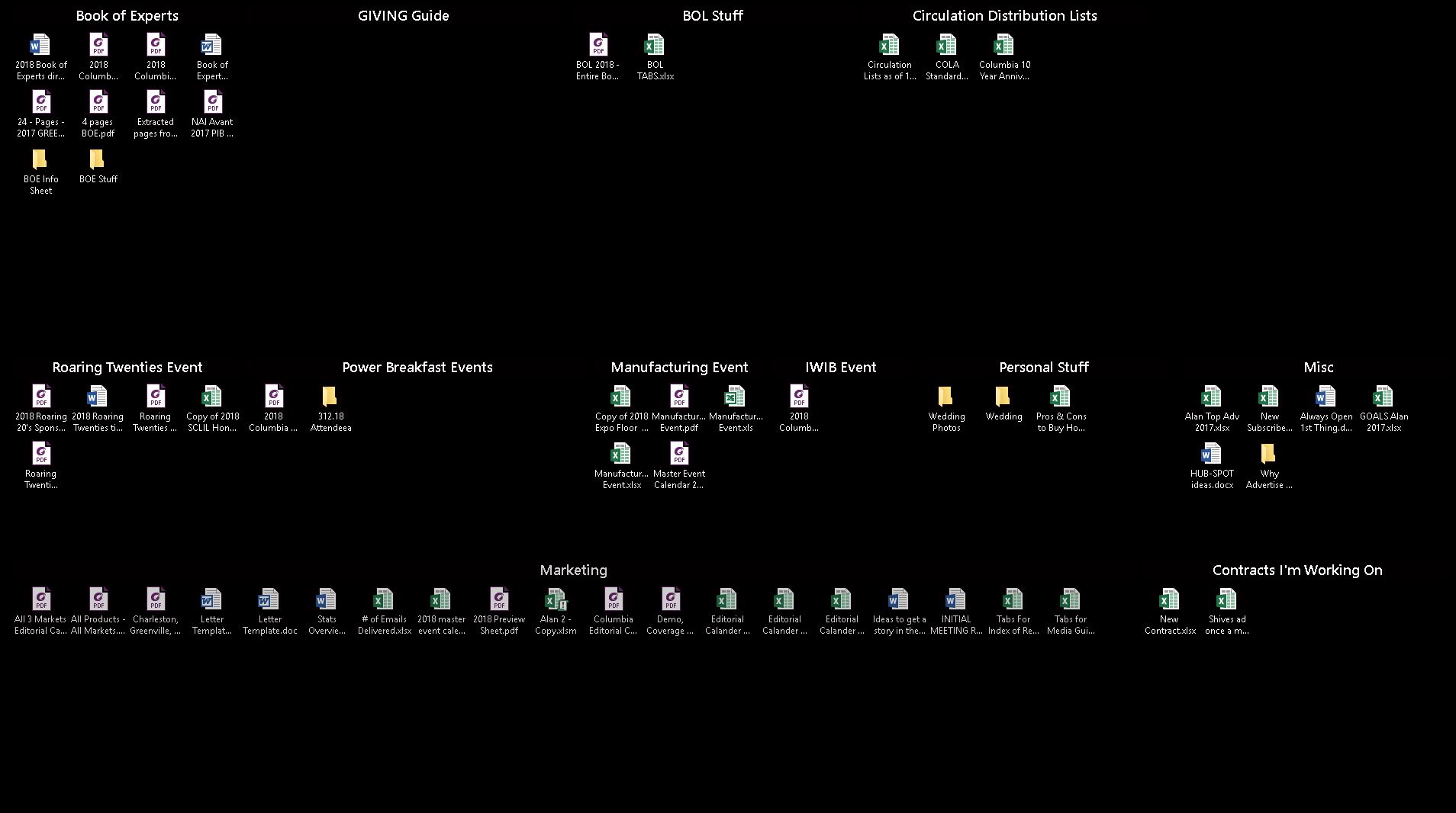Select the 4 pages BOE.pdf file
Screen dimensions: 1456x813
pos(98,114)
